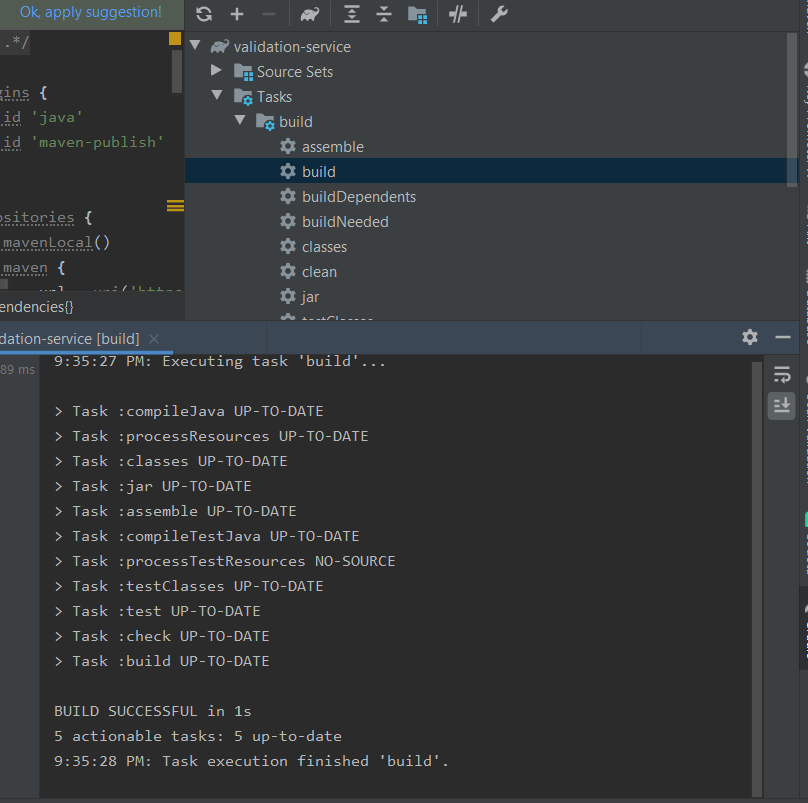Link a new Gradle project with plus icon
The height and width of the screenshot is (803, 808).
[x=237, y=14]
